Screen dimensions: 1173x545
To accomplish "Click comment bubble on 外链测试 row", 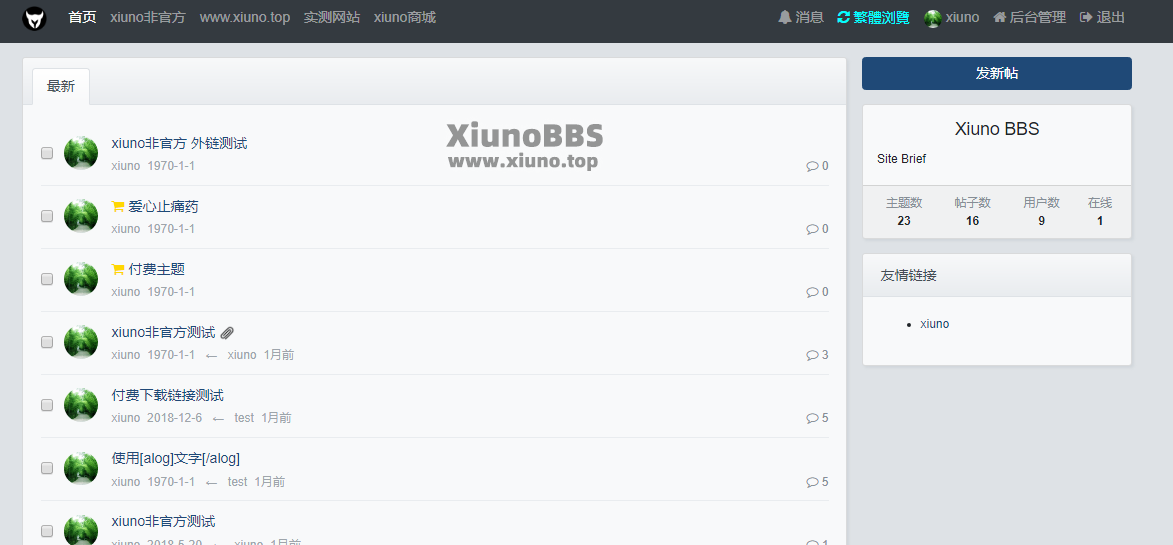I will [812, 166].
